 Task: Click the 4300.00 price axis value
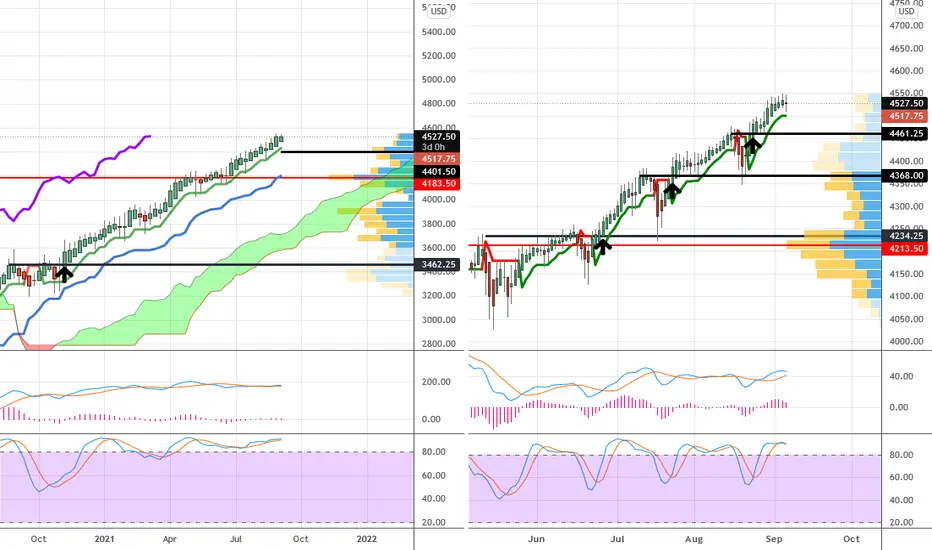906,206
